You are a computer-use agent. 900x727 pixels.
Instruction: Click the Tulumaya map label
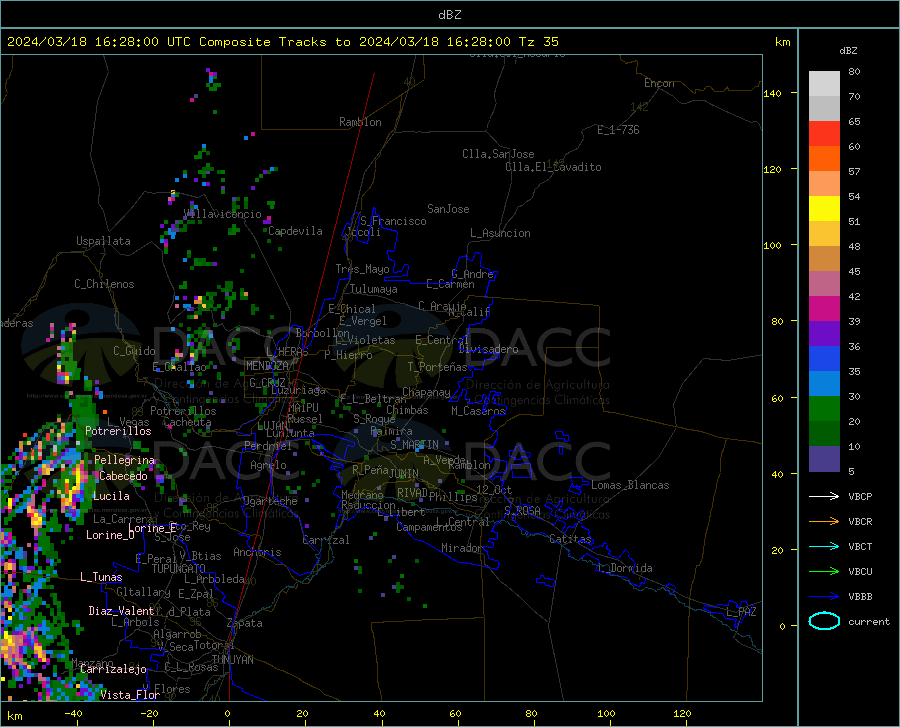coord(373,289)
